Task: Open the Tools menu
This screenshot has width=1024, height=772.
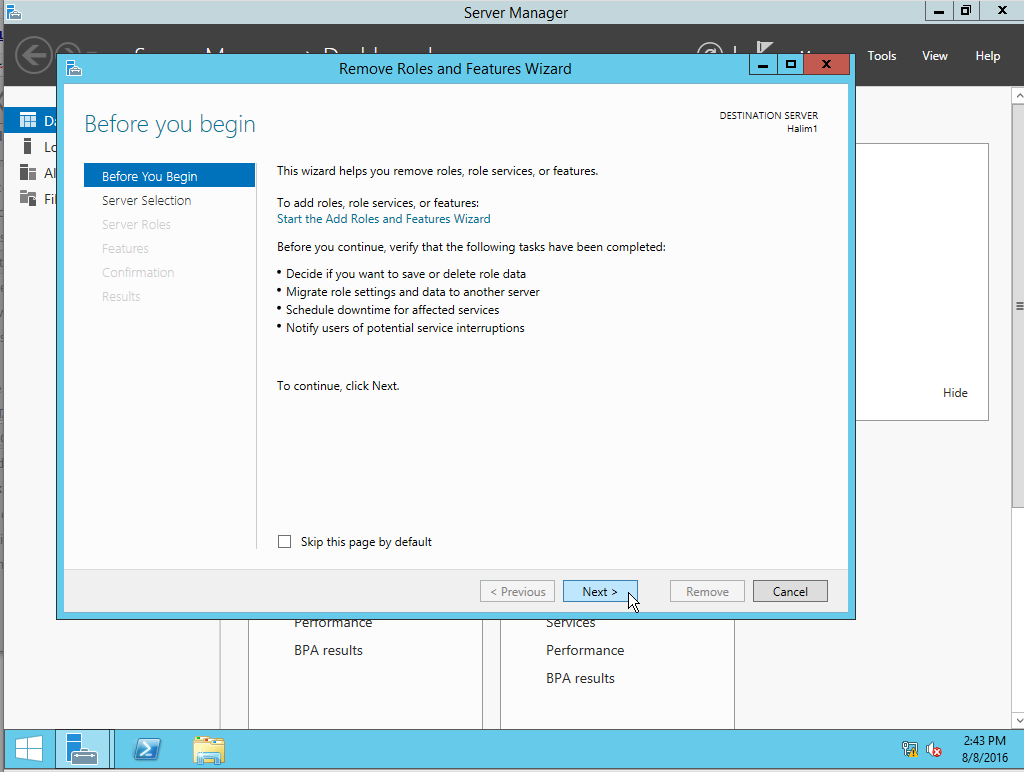Action: [x=881, y=56]
